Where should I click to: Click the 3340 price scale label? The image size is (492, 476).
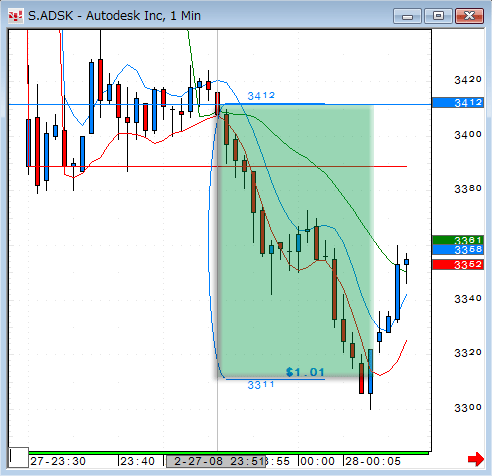[468, 298]
